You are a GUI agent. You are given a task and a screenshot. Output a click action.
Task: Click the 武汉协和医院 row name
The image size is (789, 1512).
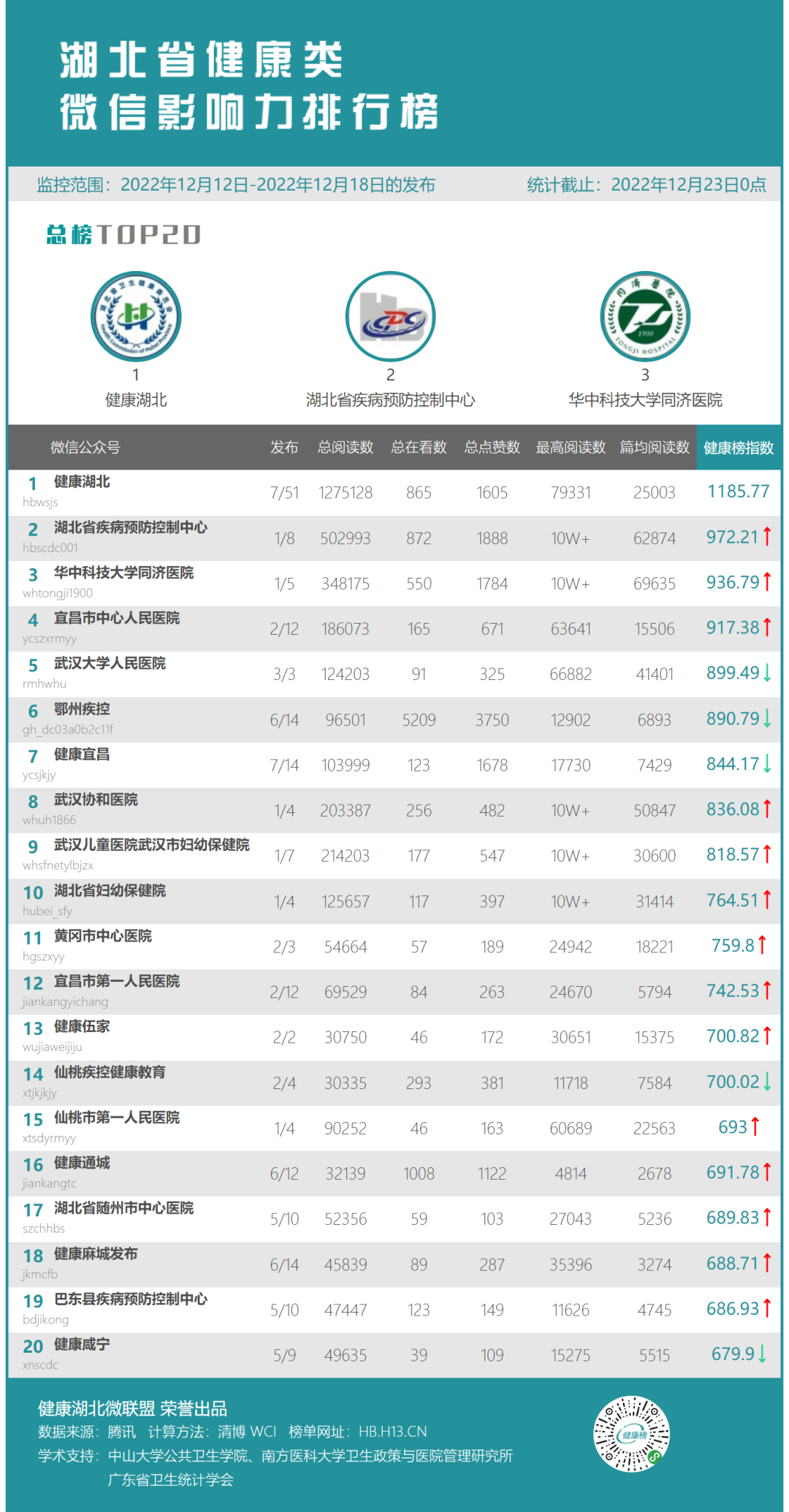tap(96, 800)
